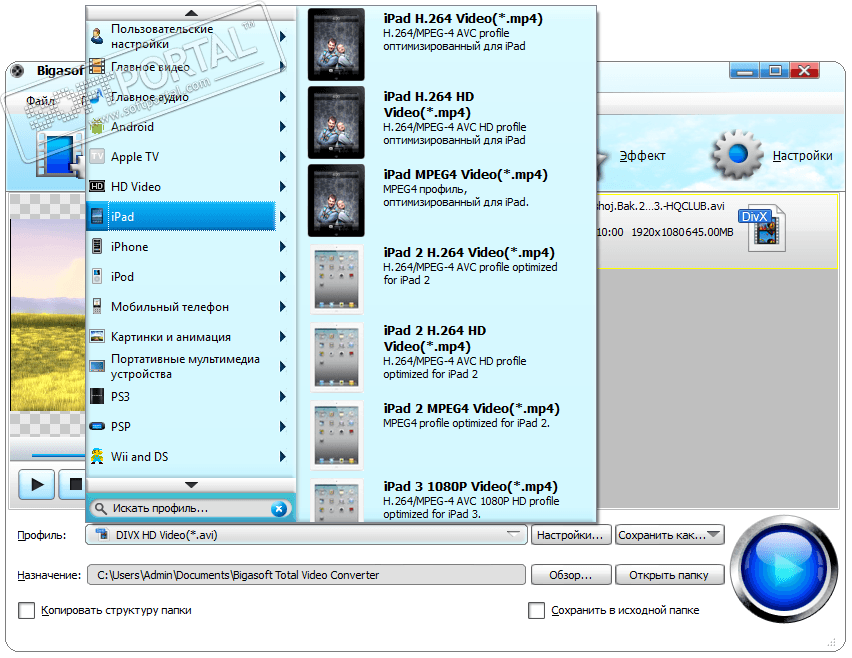The image size is (852, 658).
Task: Click the magnifier icon in profile search
Action: (100, 509)
